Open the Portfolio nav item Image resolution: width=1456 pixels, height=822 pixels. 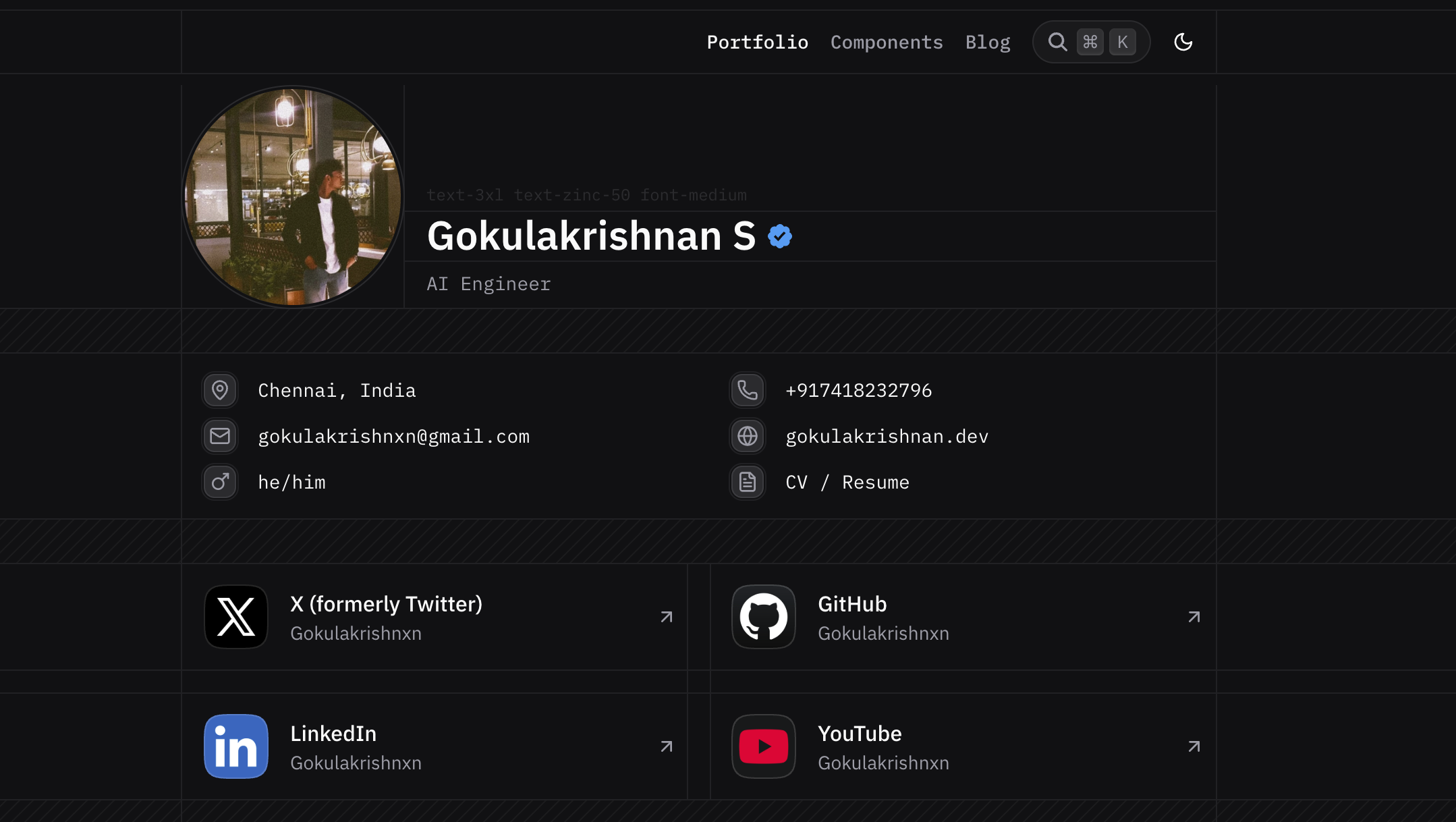pos(757,43)
